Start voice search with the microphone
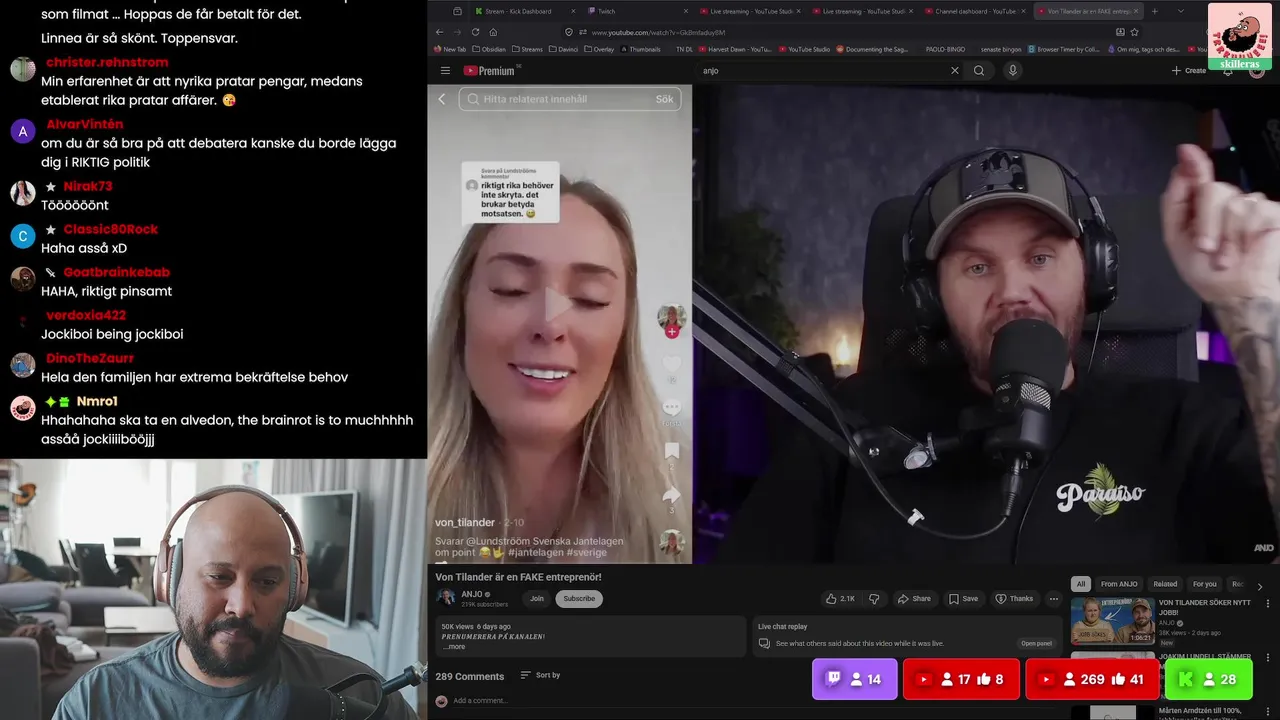The height and width of the screenshot is (720, 1280). 1012,71
